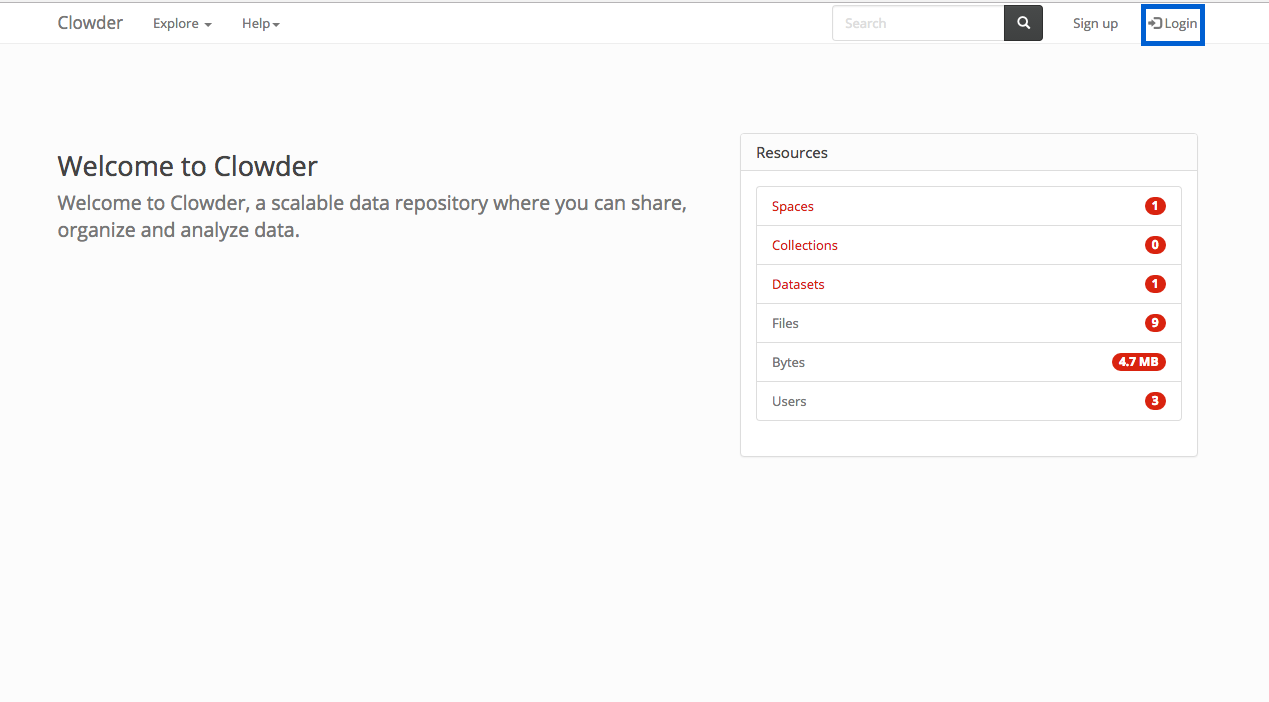
Task: Open the Sign up page
Action: coord(1095,23)
